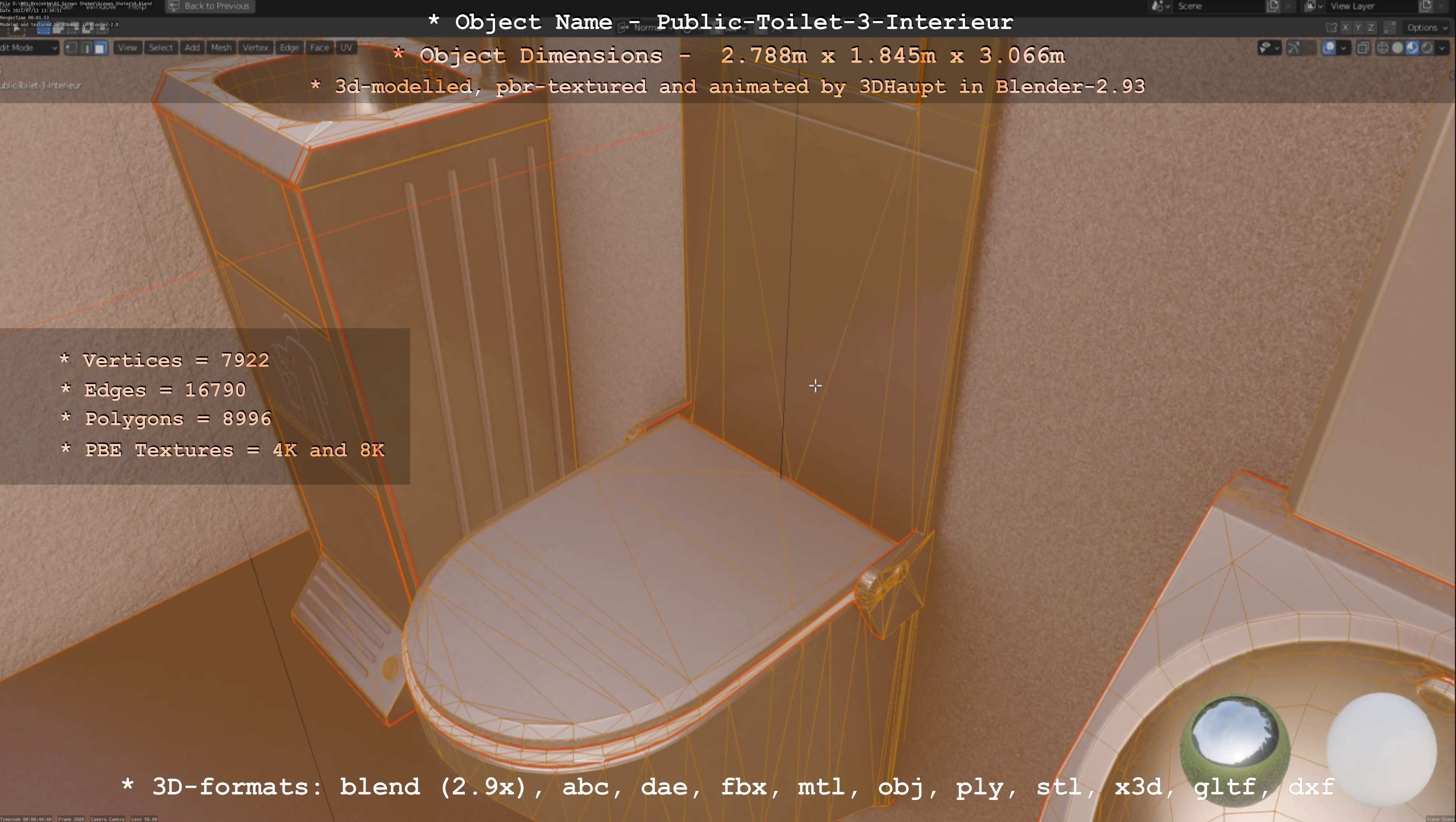Open the Normal transform orientation dropdown

644,28
